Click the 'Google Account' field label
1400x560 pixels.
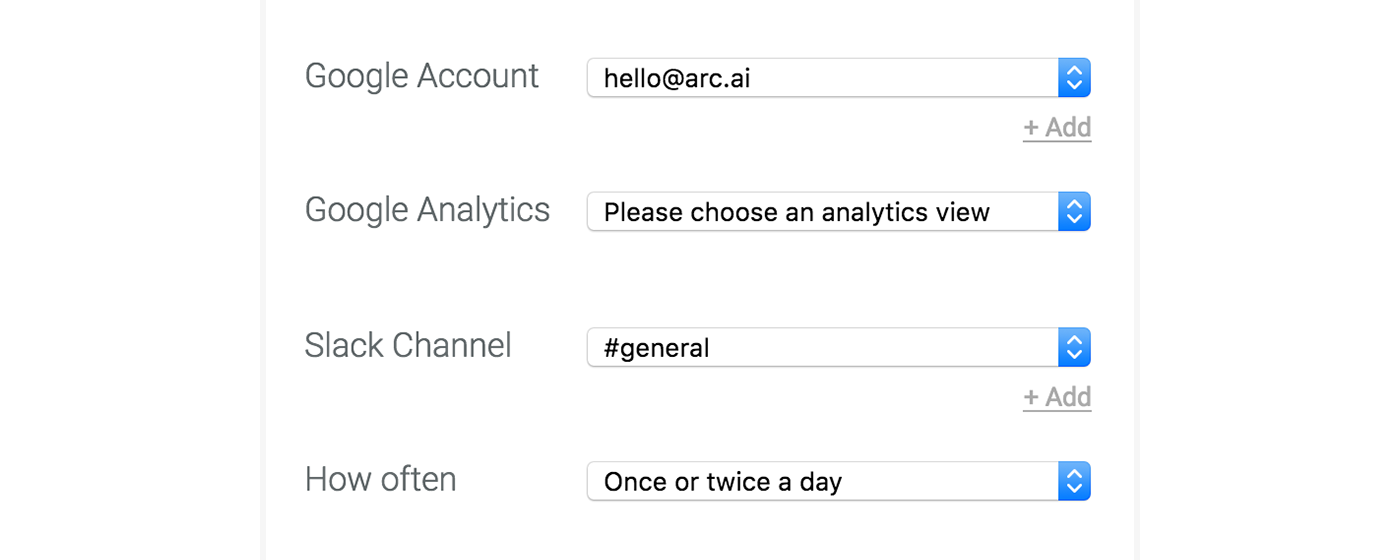pos(422,76)
